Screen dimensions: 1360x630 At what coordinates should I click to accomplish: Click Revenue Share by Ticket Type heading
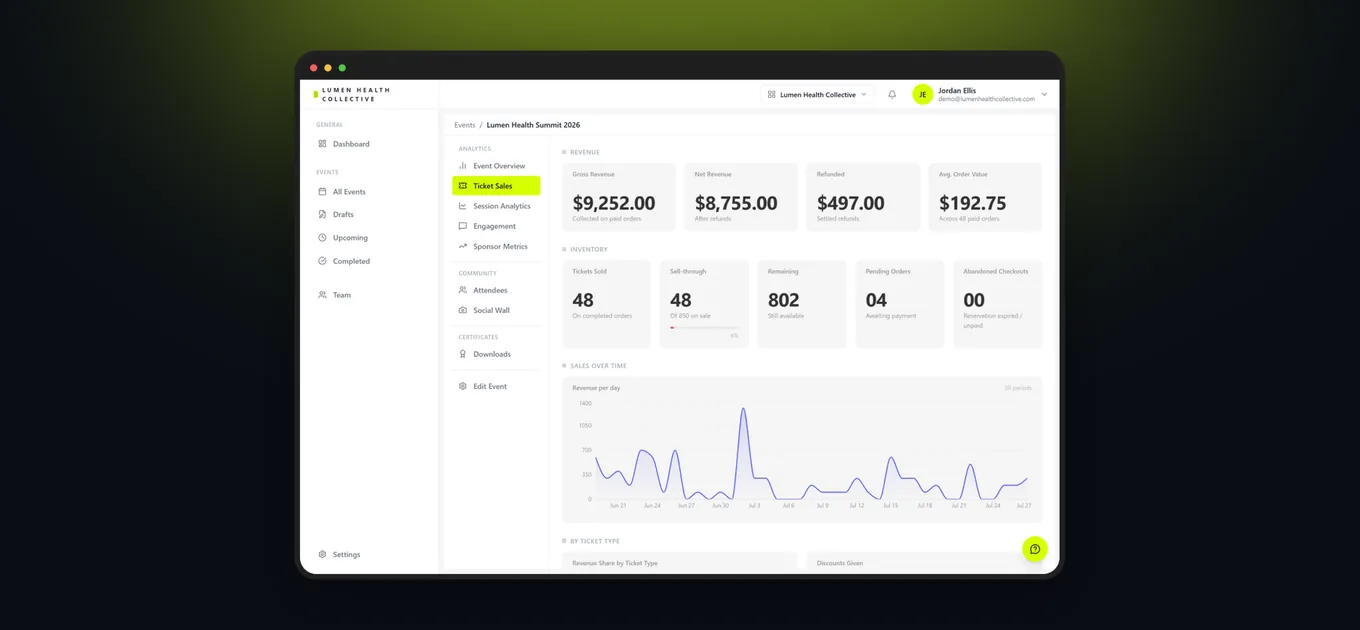(x=615, y=563)
